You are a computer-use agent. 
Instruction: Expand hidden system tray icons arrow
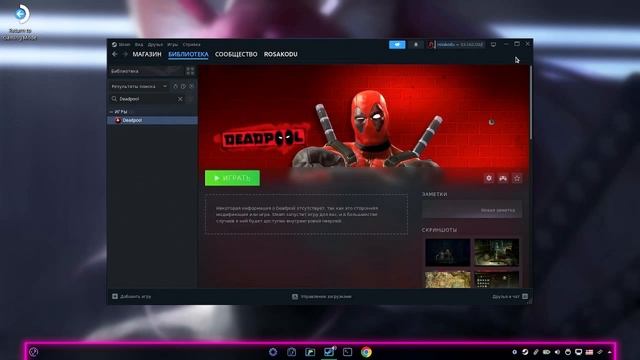[610, 352]
